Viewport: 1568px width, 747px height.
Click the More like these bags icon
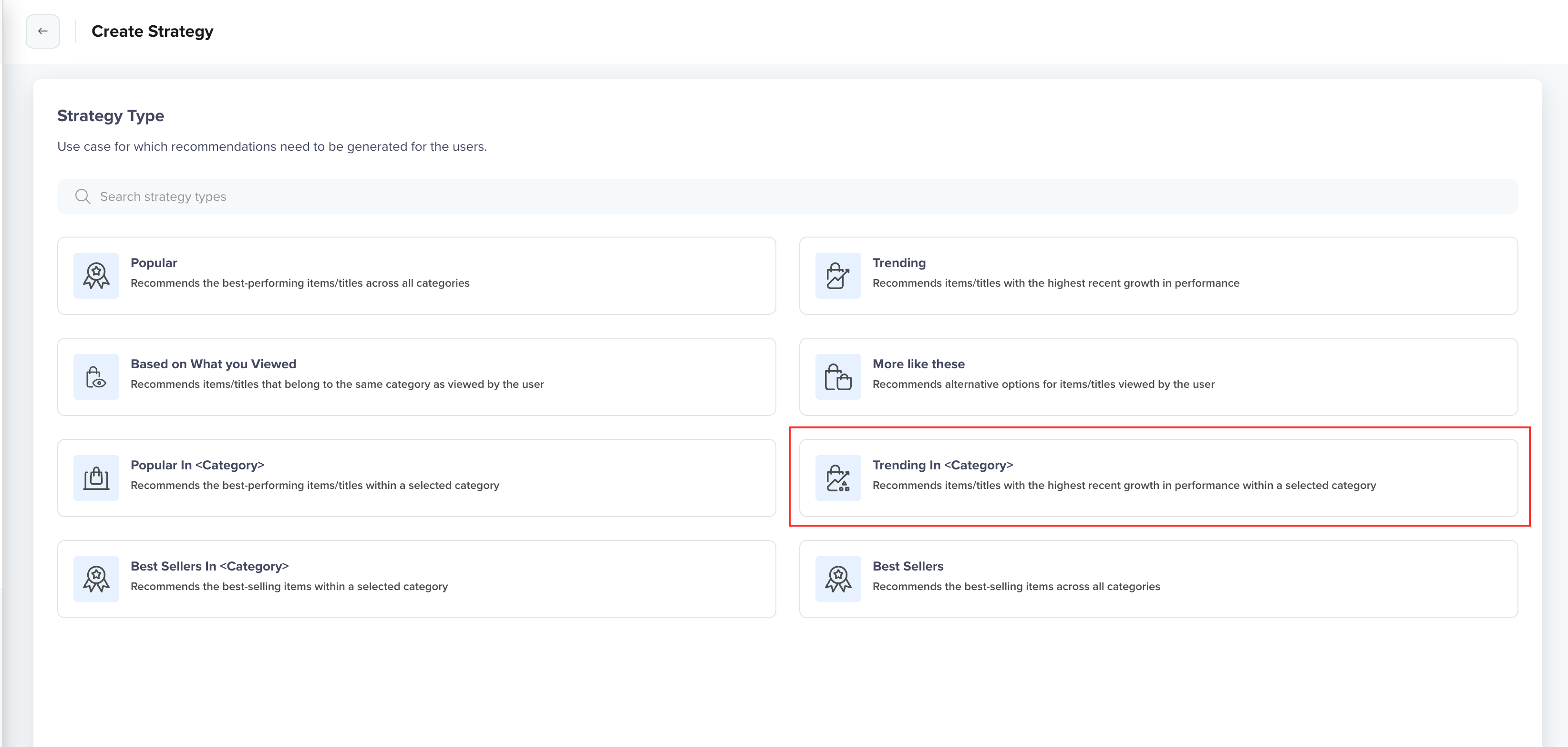[x=838, y=377]
